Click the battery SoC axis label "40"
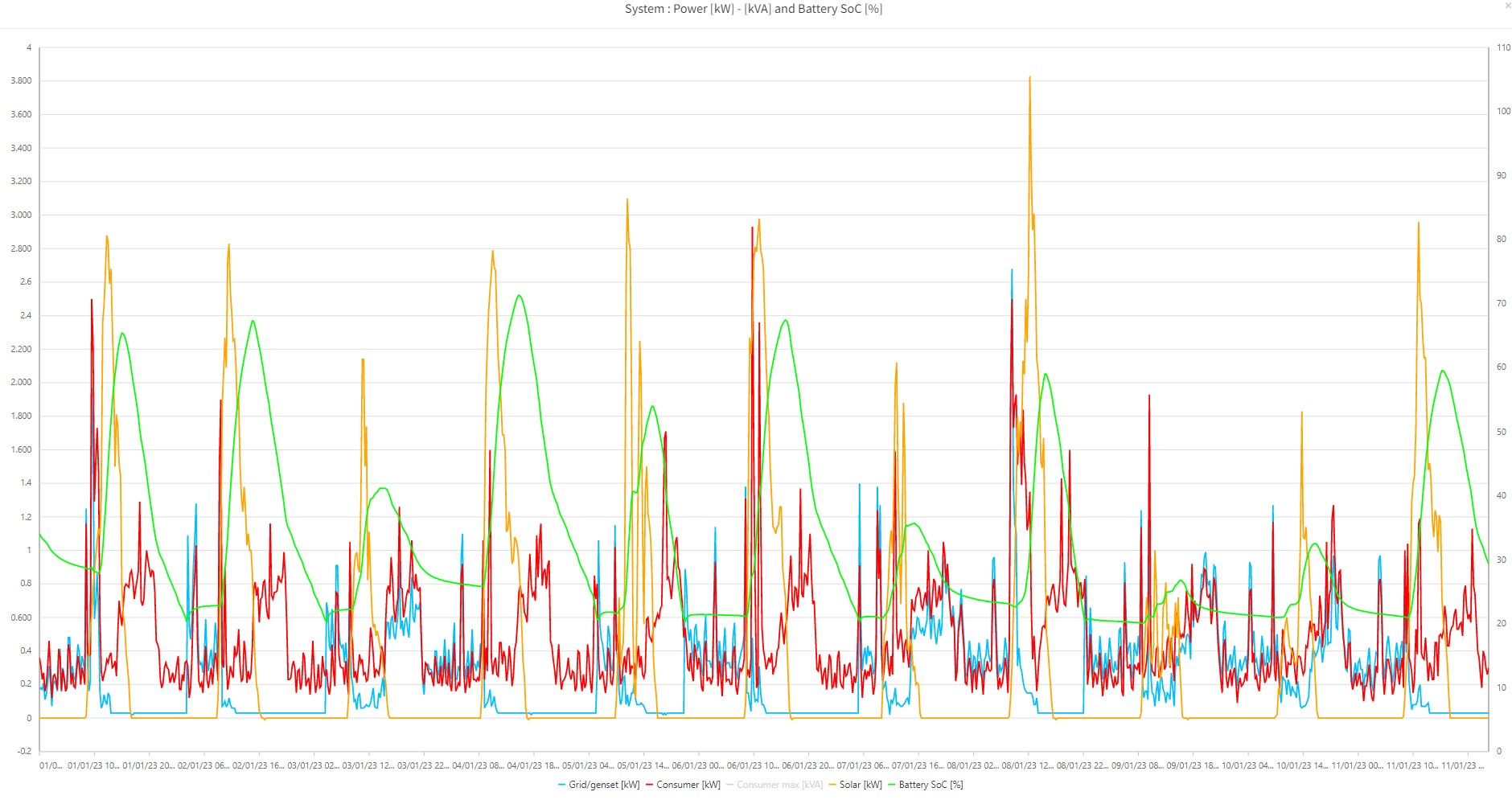Viewport: 1512px width, 800px height. point(1501,495)
